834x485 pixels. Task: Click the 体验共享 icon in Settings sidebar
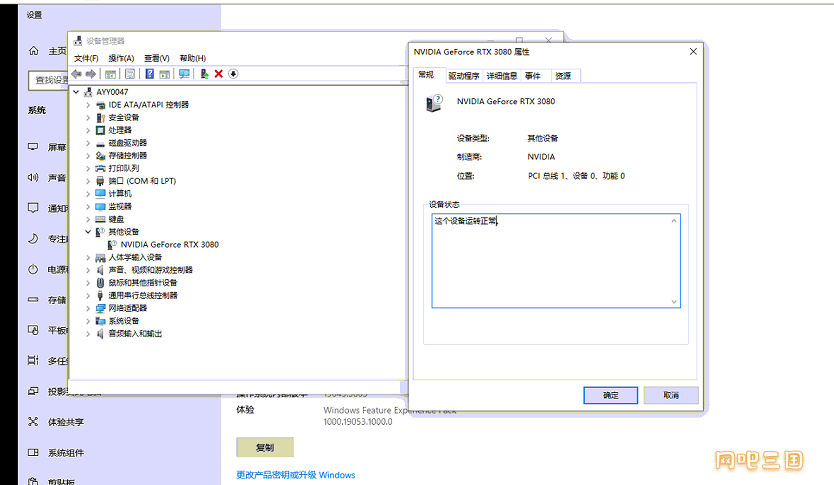(x=33, y=422)
